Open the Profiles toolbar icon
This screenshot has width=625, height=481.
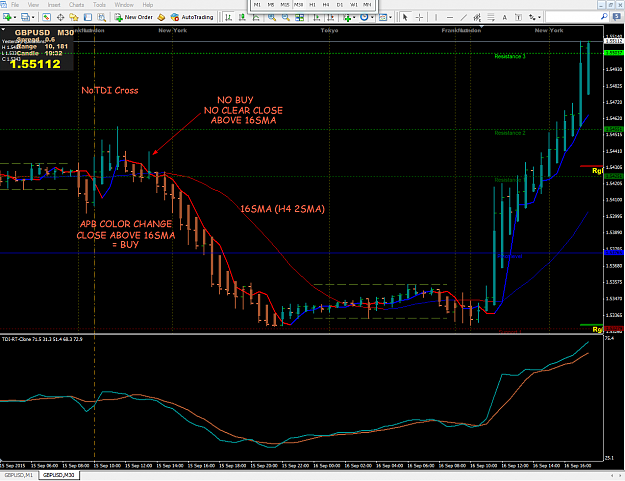[x=26, y=17]
